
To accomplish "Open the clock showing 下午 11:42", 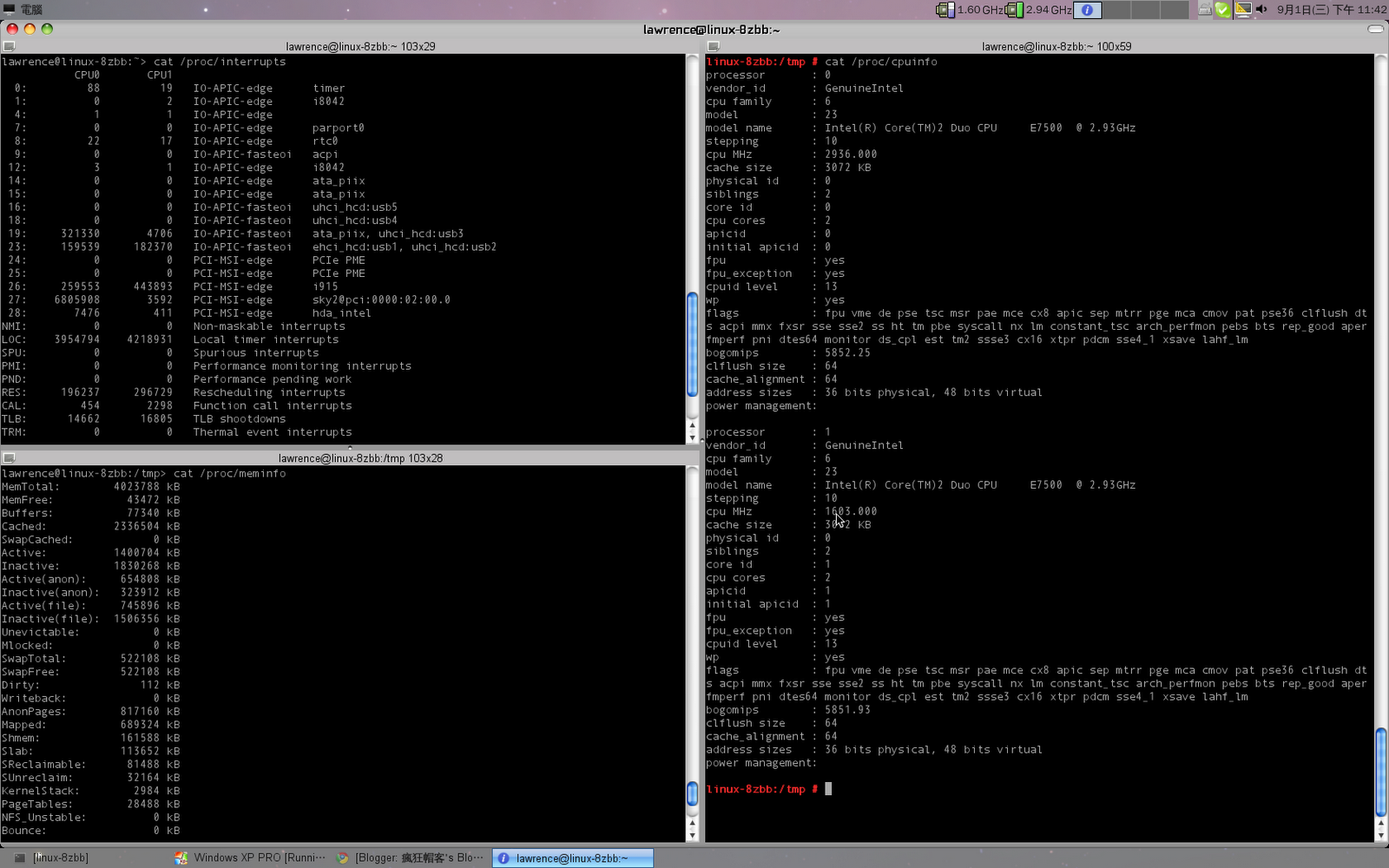I will (1332, 10).
